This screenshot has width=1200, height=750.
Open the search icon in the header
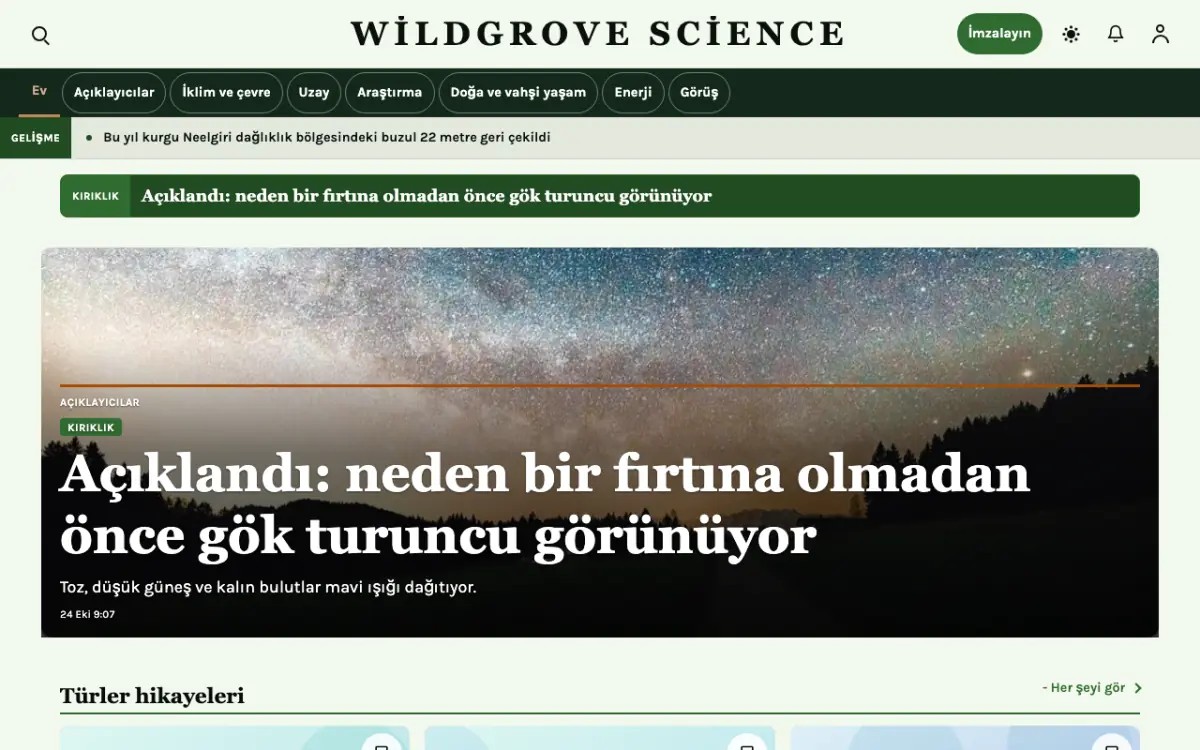[40, 35]
